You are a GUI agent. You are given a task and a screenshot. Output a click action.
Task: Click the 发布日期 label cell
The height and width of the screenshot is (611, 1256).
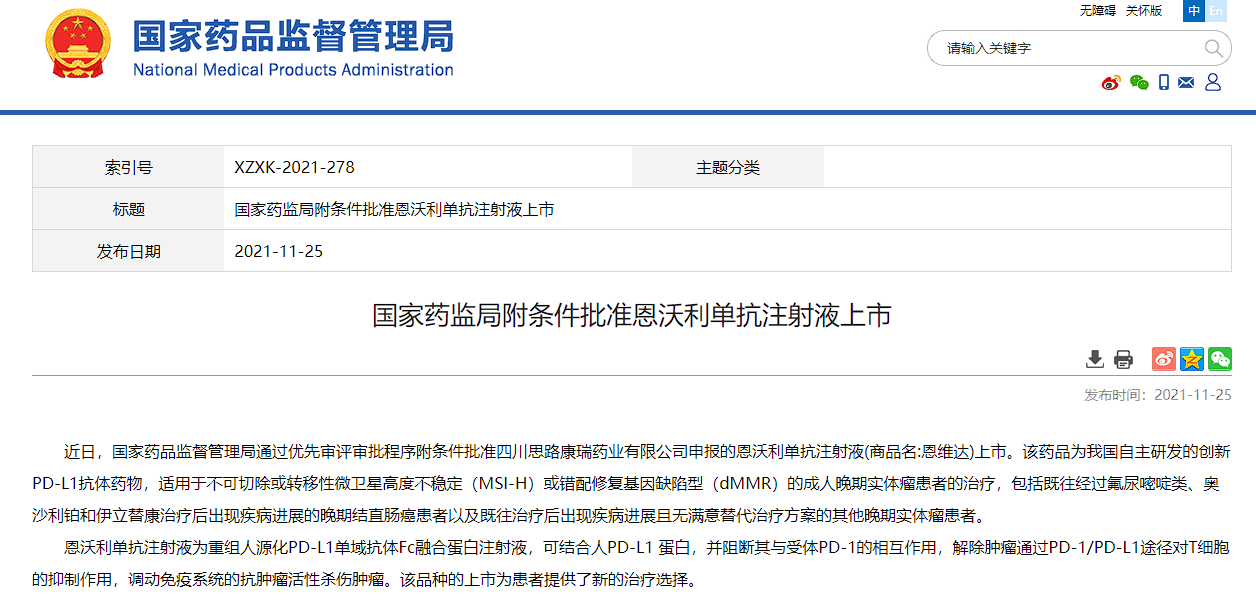click(x=128, y=251)
